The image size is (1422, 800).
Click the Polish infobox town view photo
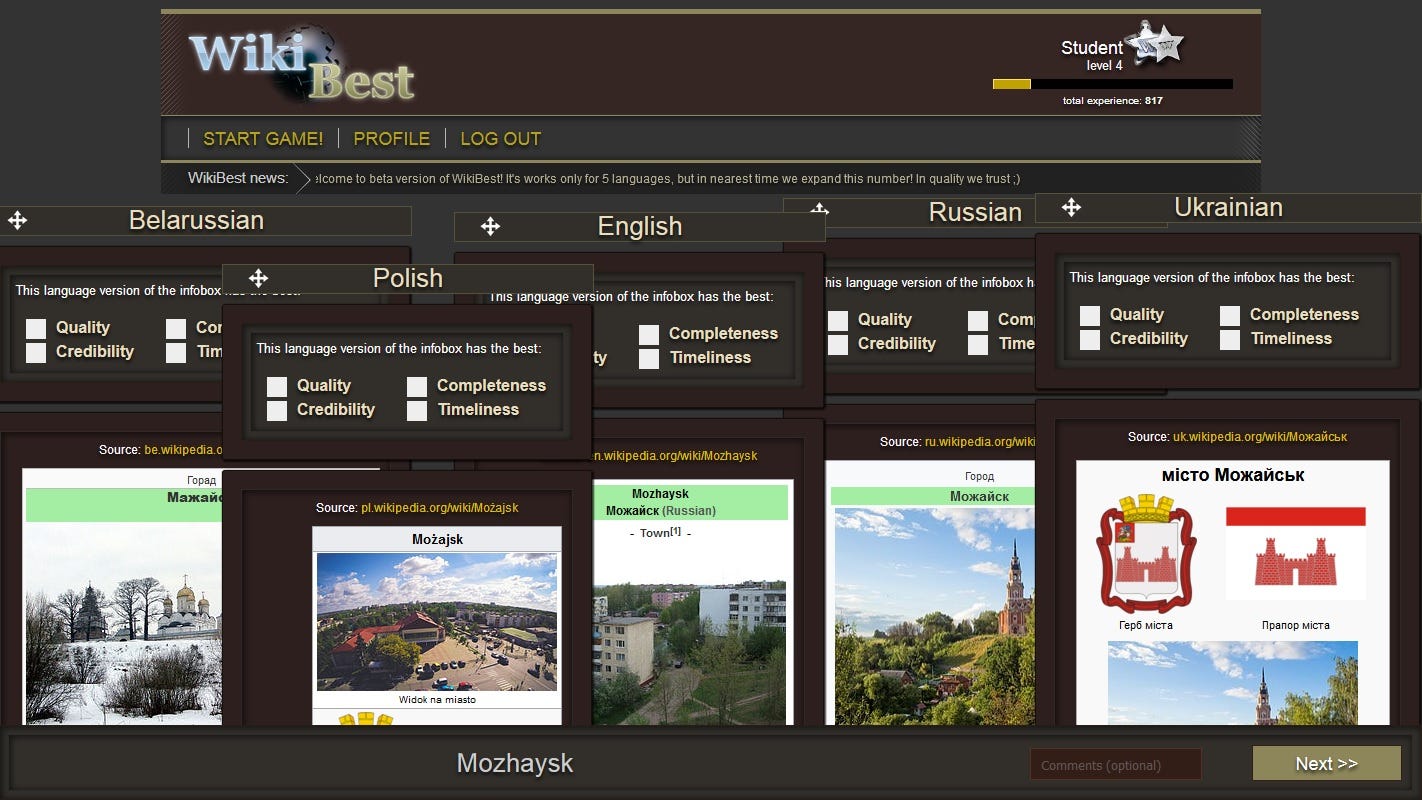(x=437, y=622)
